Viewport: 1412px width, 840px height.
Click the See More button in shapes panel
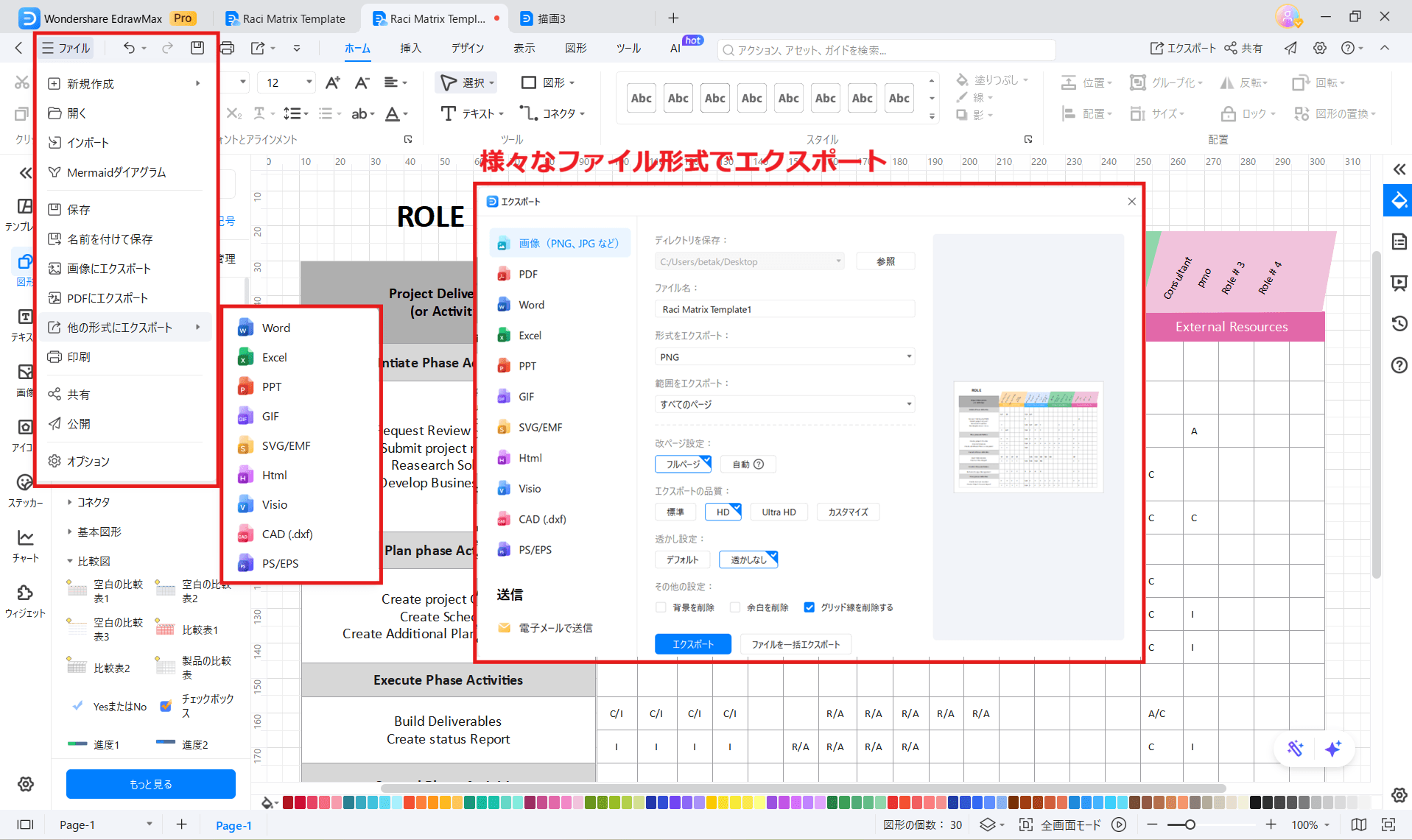coord(151,784)
